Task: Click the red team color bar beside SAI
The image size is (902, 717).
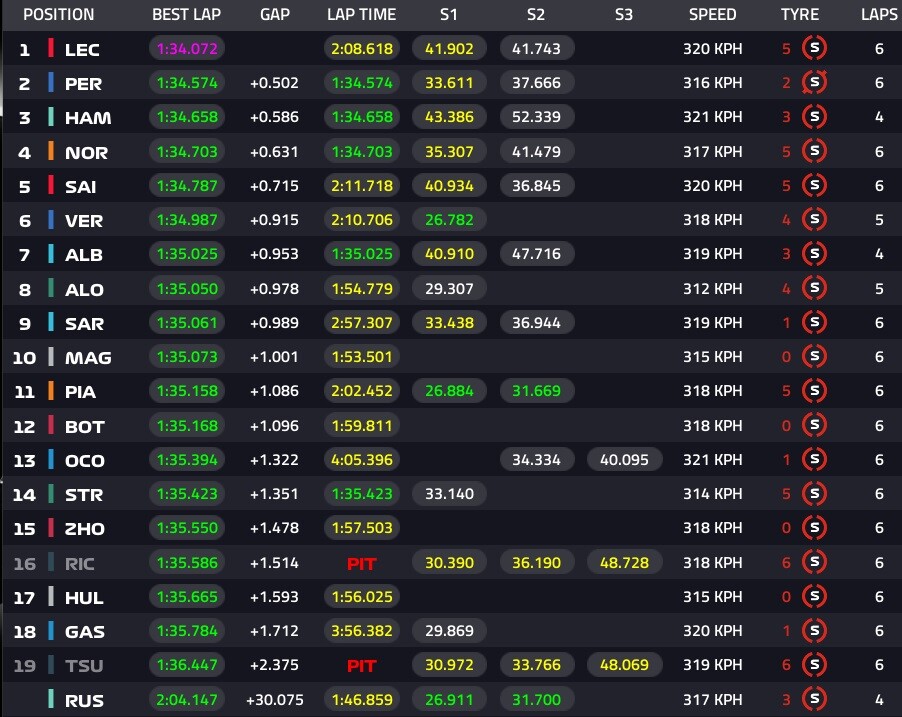Action: coord(51,185)
